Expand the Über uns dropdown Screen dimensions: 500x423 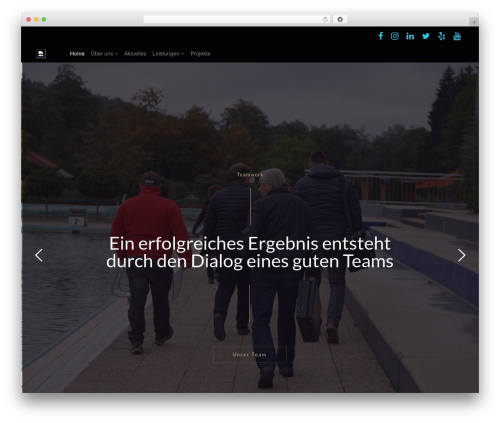pyautogui.click(x=104, y=53)
